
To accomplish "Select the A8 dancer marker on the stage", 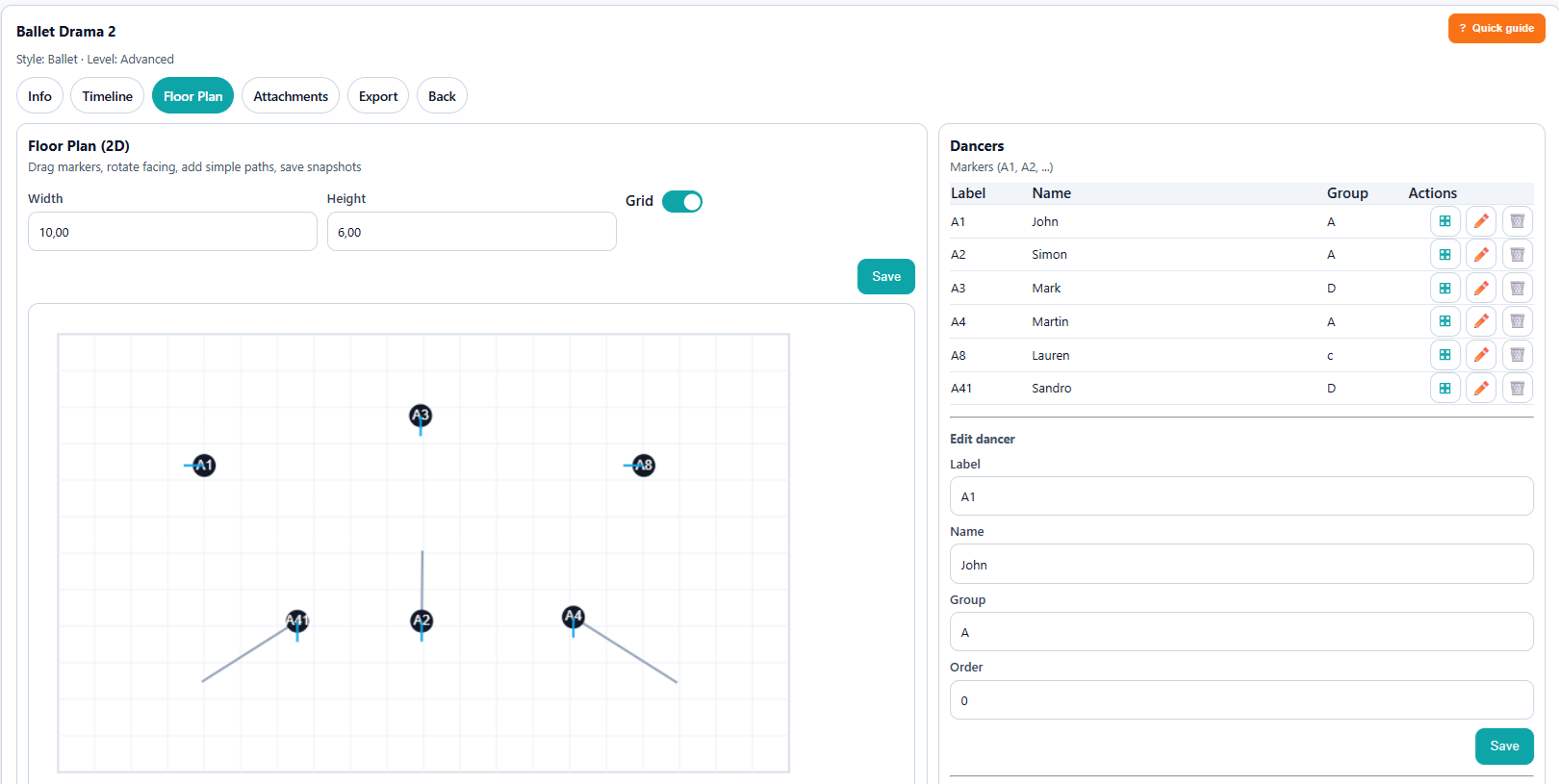I will (644, 466).
